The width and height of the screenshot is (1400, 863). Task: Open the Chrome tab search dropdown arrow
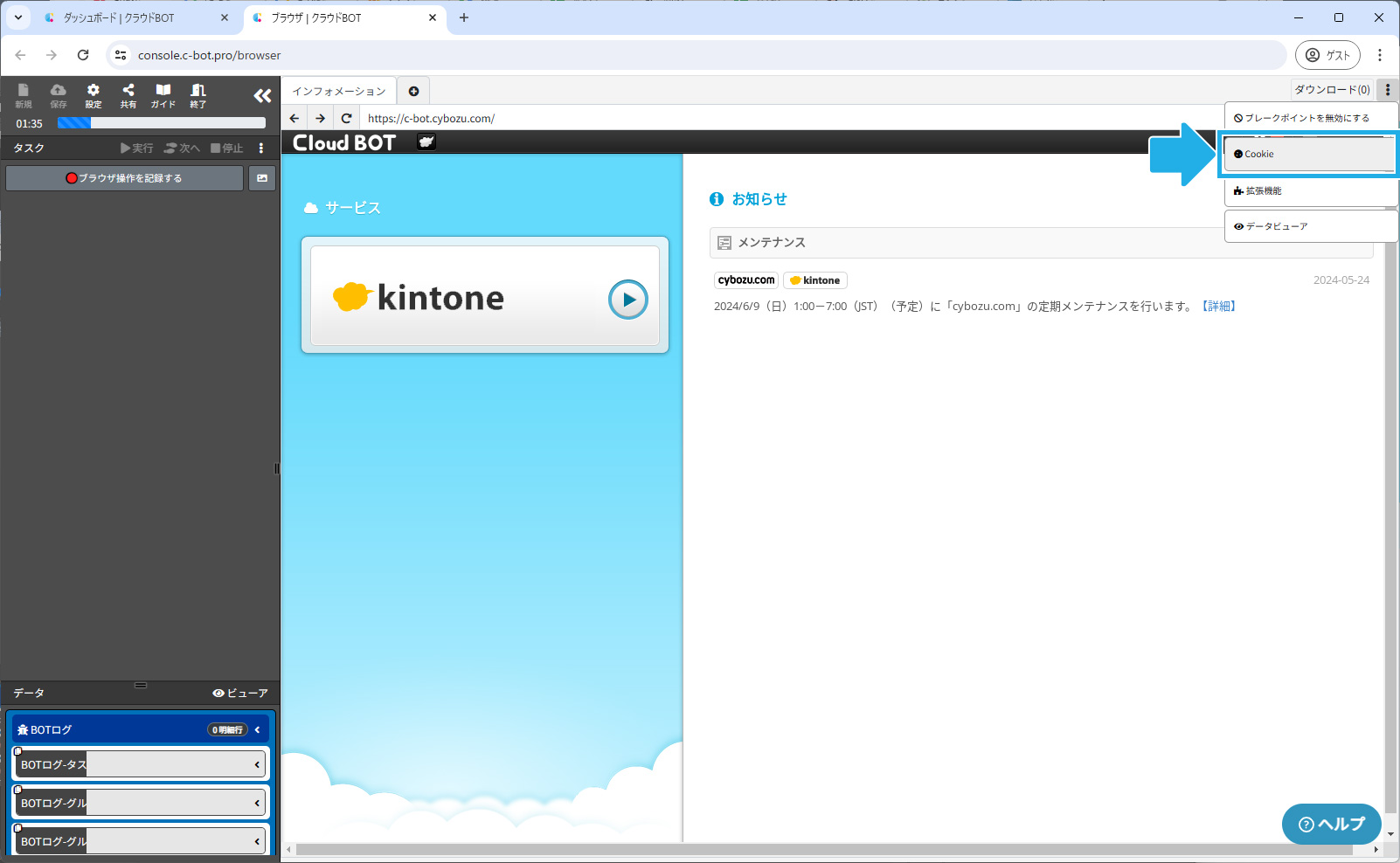pyautogui.click(x=18, y=17)
